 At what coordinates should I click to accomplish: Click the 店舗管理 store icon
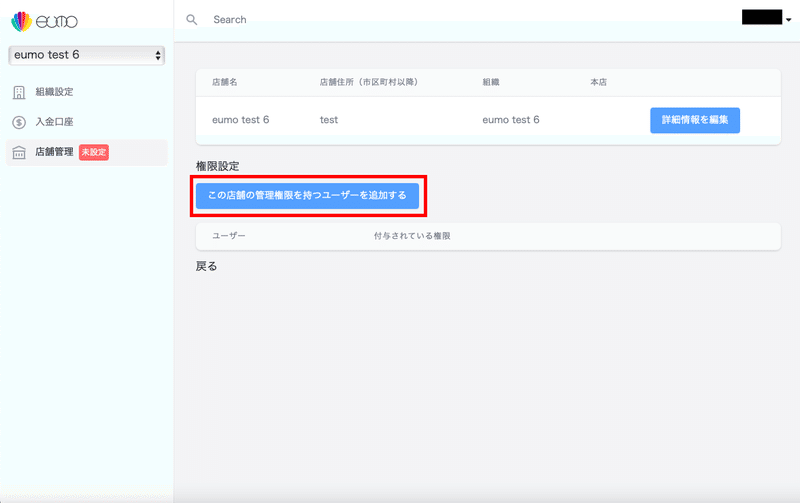[19, 152]
